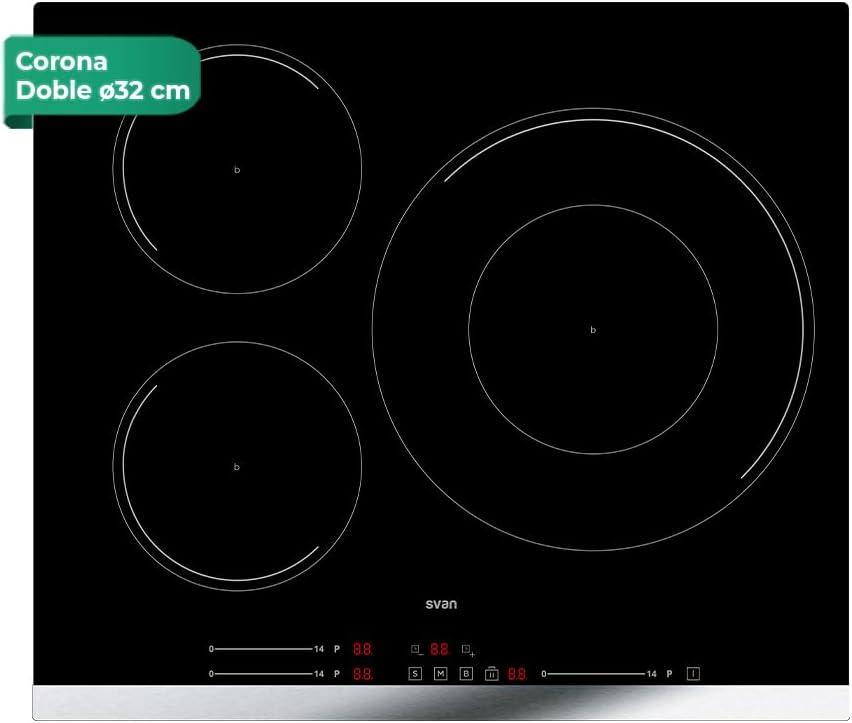Click the Corona Doble ø32 cm badge
Screen dimensions: 852x723
pyautogui.click(x=102, y=76)
